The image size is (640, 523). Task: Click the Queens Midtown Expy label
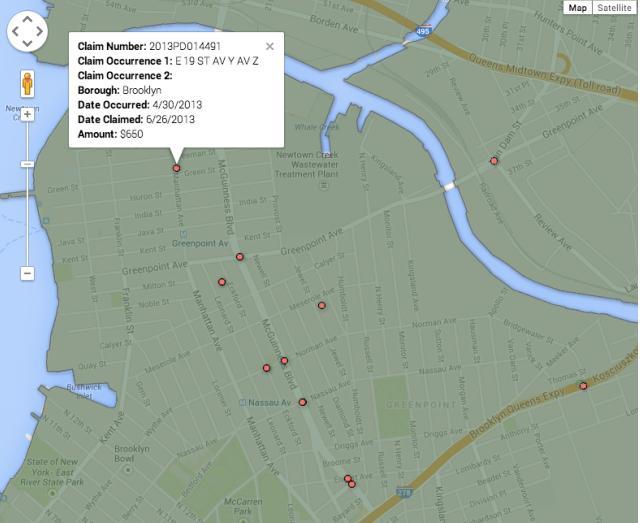[546, 74]
